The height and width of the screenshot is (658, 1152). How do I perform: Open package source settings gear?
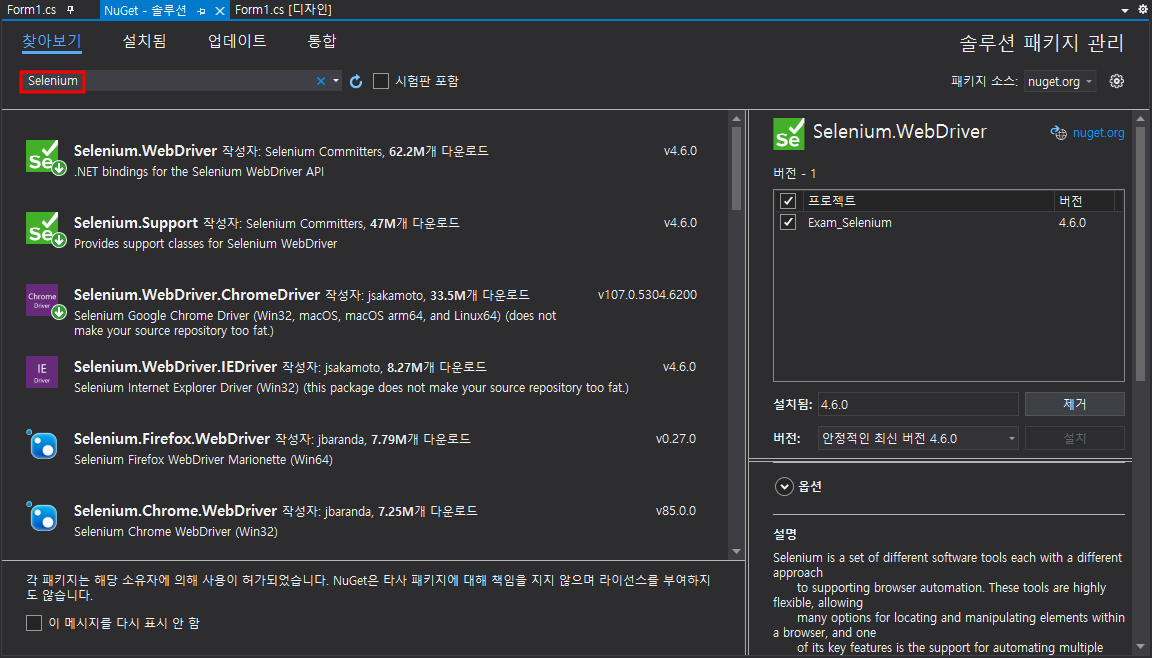pyautogui.click(x=1117, y=81)
